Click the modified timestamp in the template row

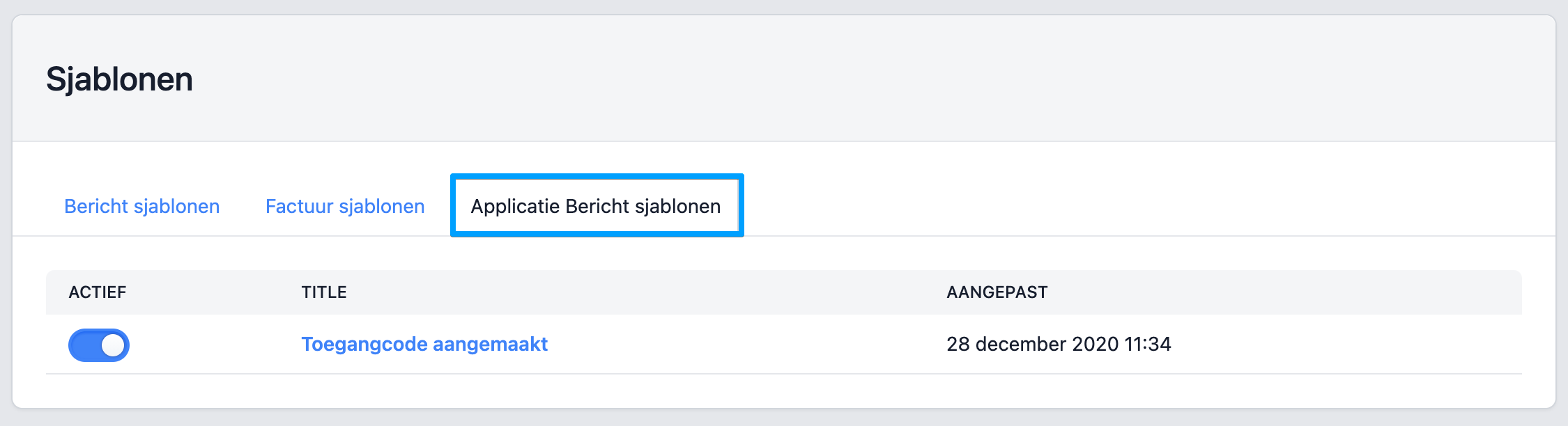1059,344
